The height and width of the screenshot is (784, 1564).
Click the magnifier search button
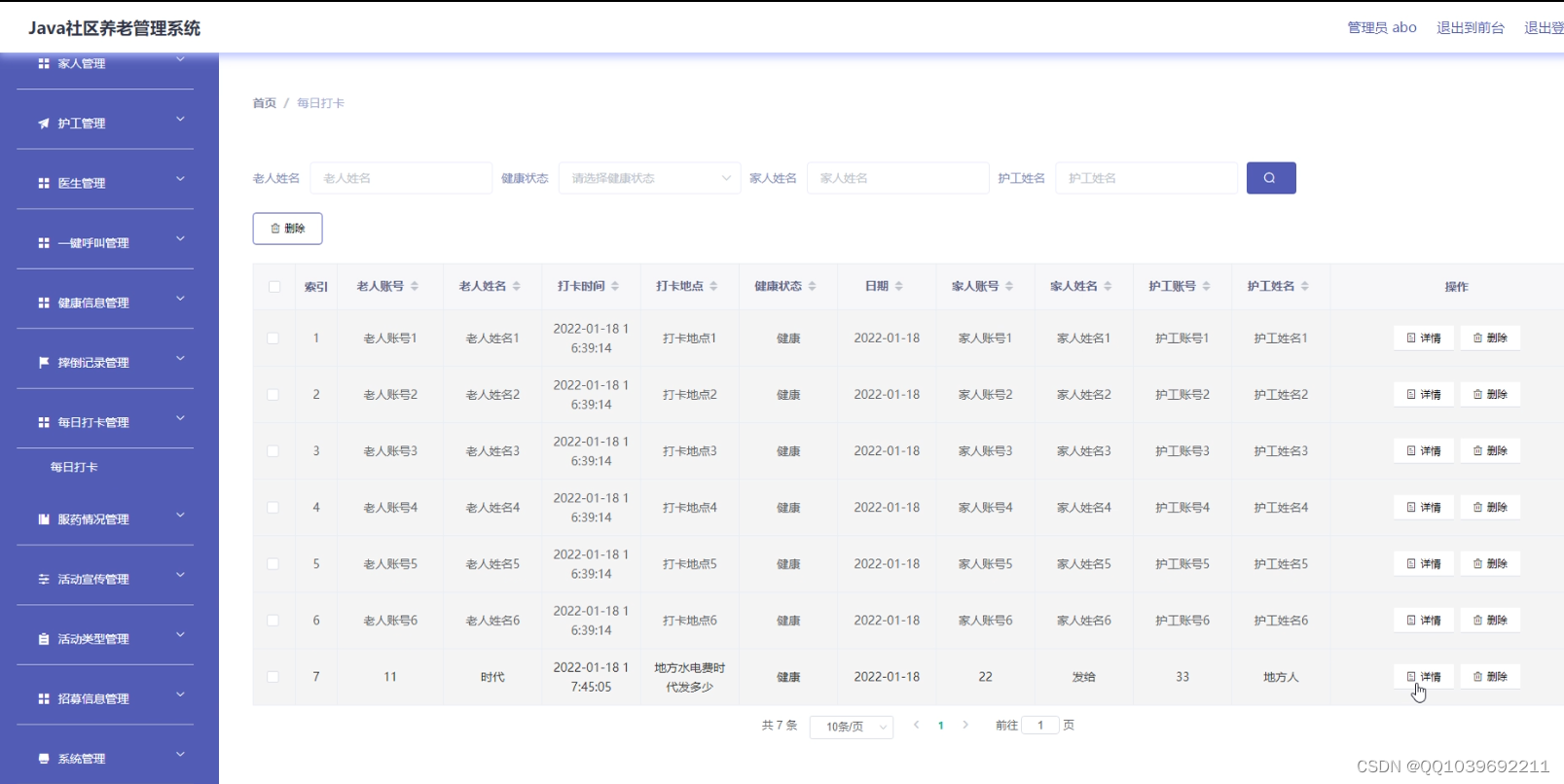click(1270, 178)
